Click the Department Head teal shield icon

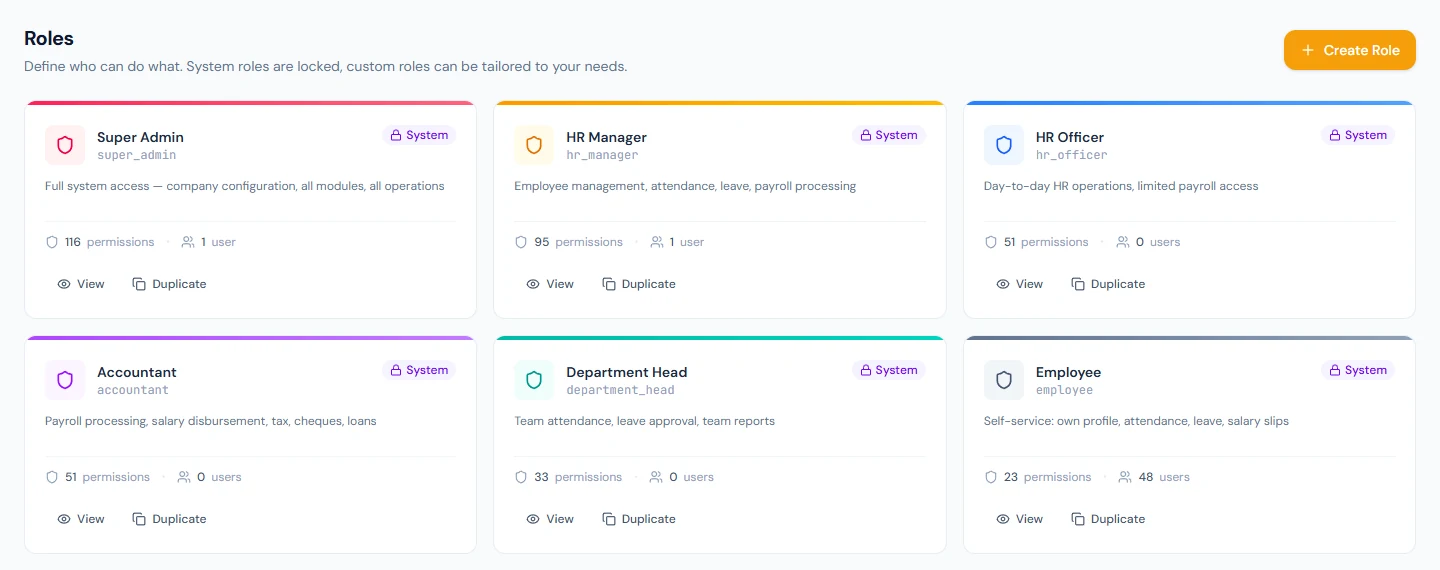tap(534, 380)
